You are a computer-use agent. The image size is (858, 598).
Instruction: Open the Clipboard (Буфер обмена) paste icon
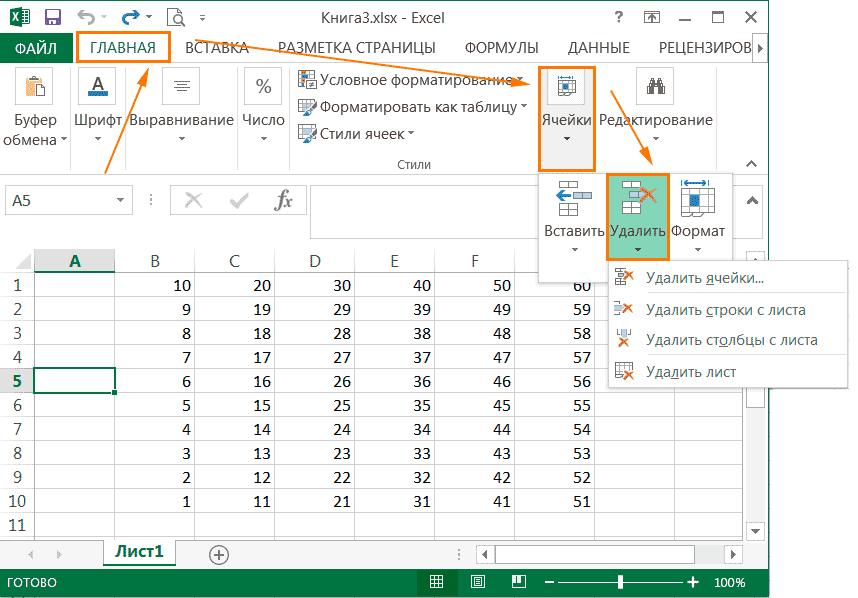[35, 89]
